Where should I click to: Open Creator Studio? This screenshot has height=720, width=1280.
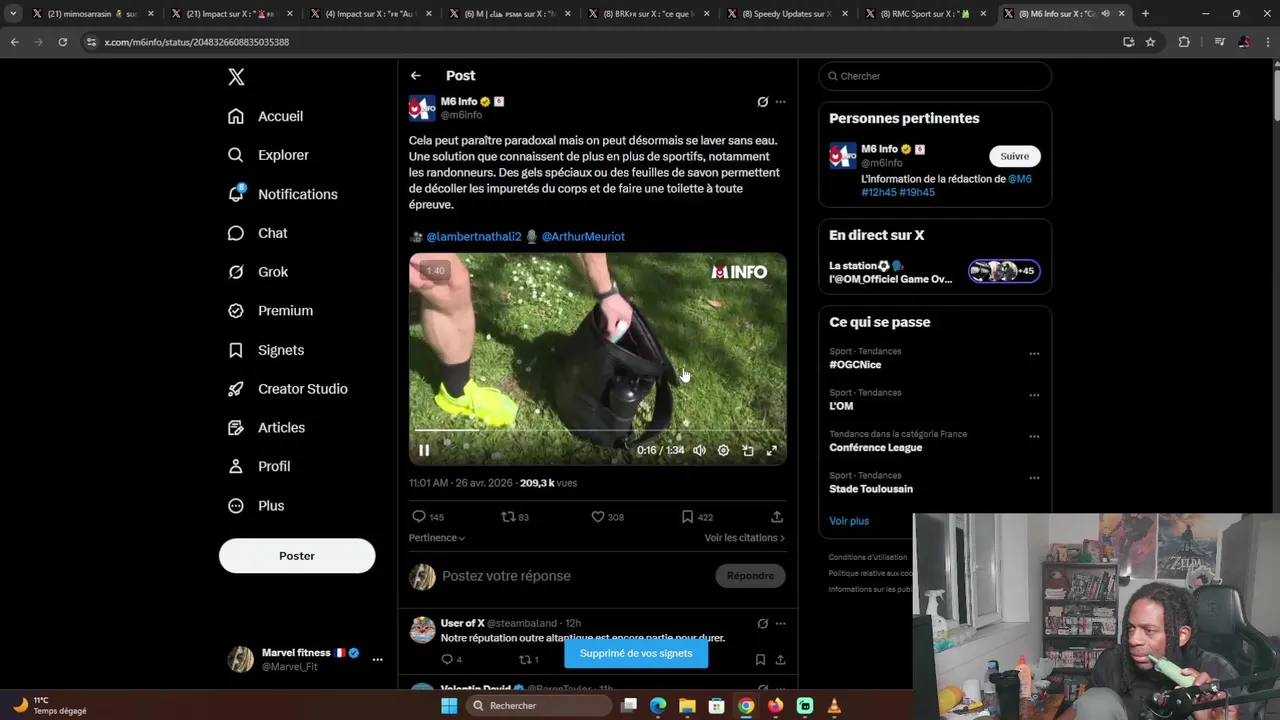click(x=287, y=389)
